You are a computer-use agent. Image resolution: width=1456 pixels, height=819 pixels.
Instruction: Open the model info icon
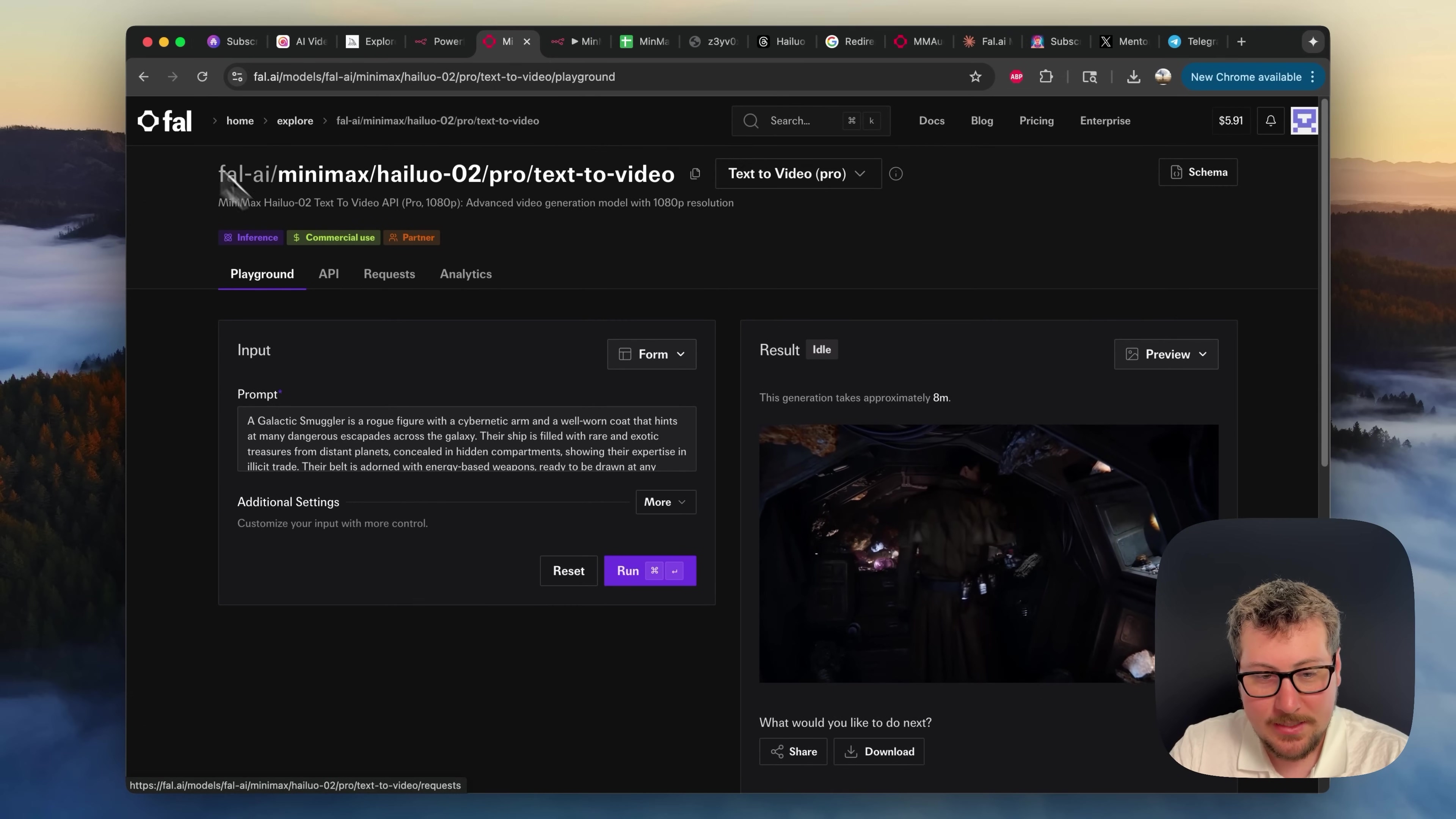(x=896, y=174)
